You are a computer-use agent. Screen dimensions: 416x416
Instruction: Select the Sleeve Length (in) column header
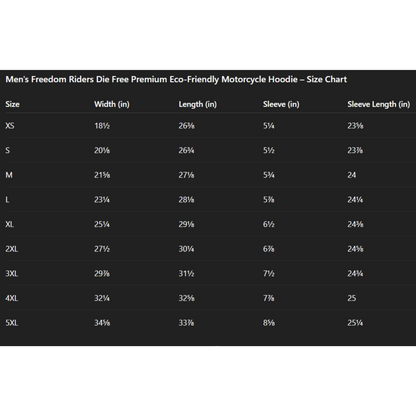coord(379,104)
